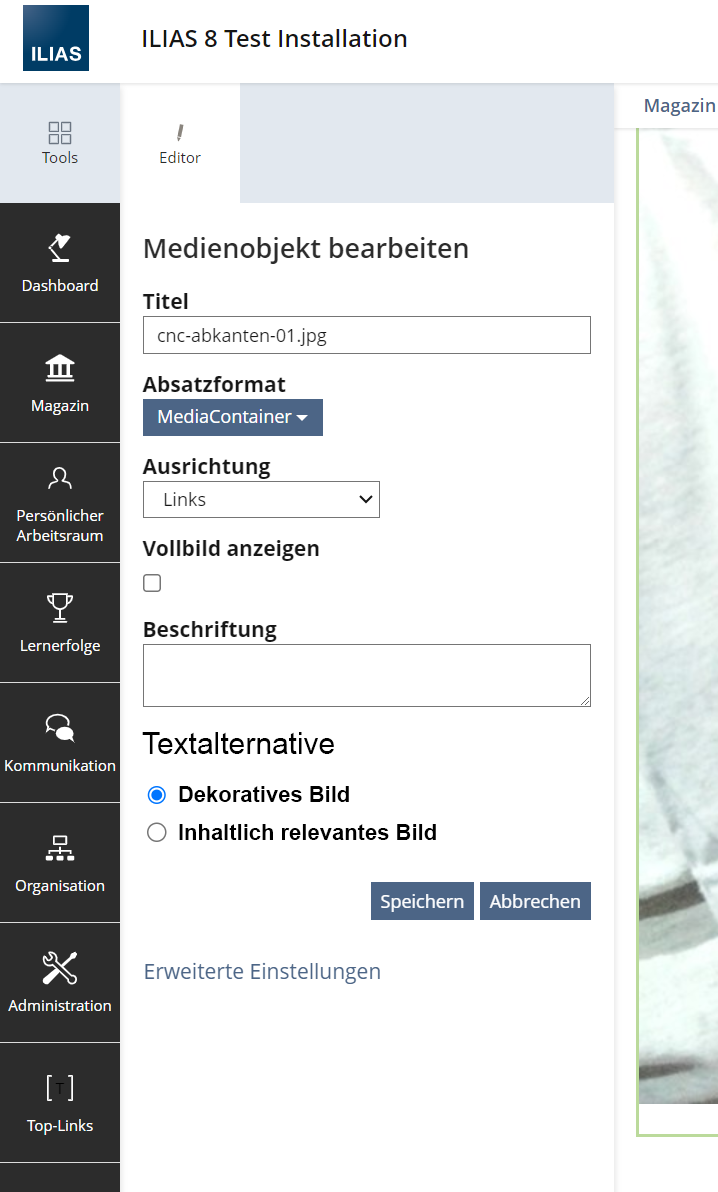Open the MediaContainer Absatzformat dropdown

click(232, 417)
